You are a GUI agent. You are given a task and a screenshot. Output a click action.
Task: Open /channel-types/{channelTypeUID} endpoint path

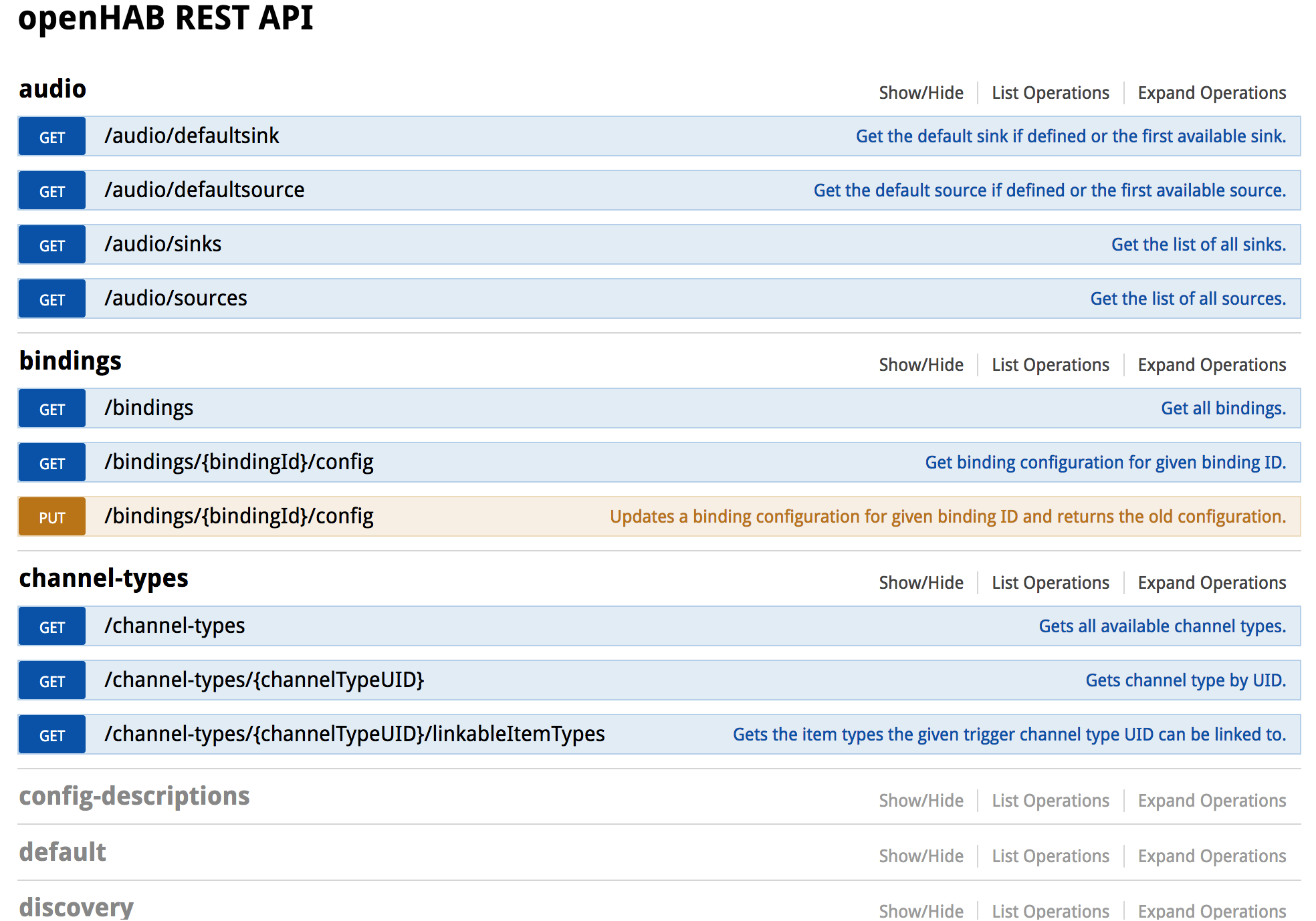264,680
